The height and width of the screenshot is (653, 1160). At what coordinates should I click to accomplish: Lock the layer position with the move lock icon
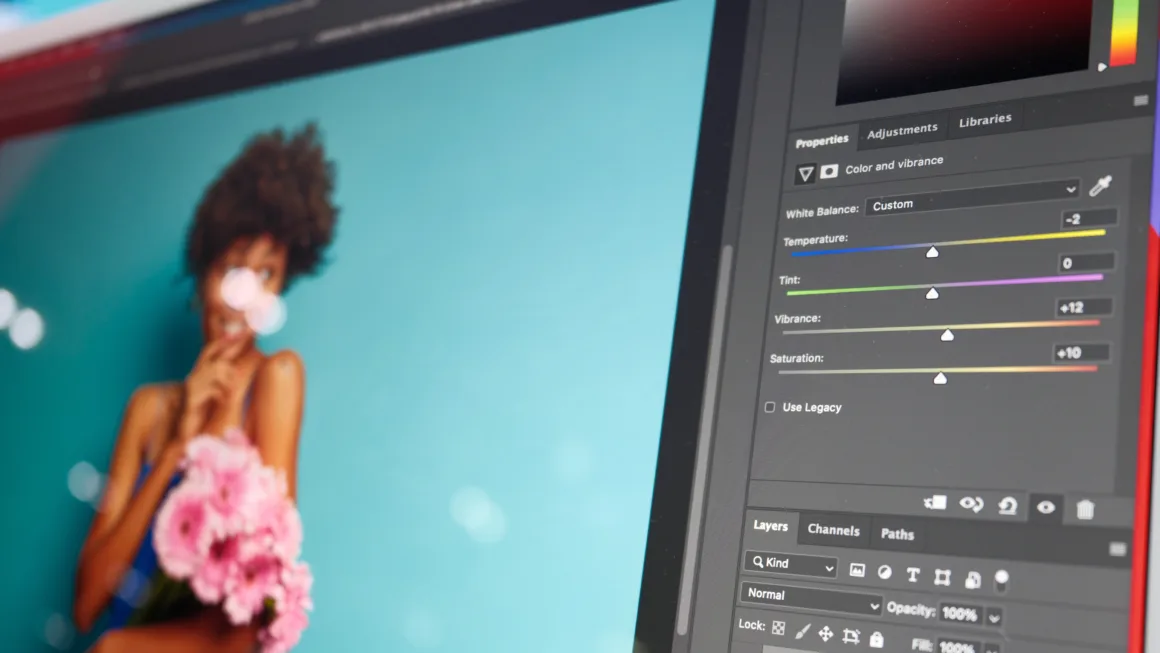coord(826,631)
